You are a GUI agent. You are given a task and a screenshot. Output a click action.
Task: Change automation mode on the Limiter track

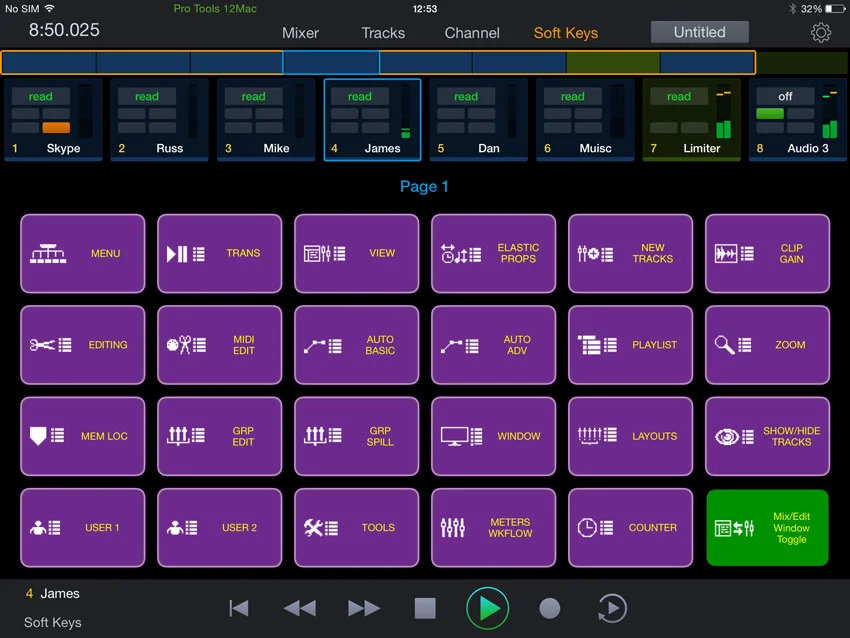(679, 96)
